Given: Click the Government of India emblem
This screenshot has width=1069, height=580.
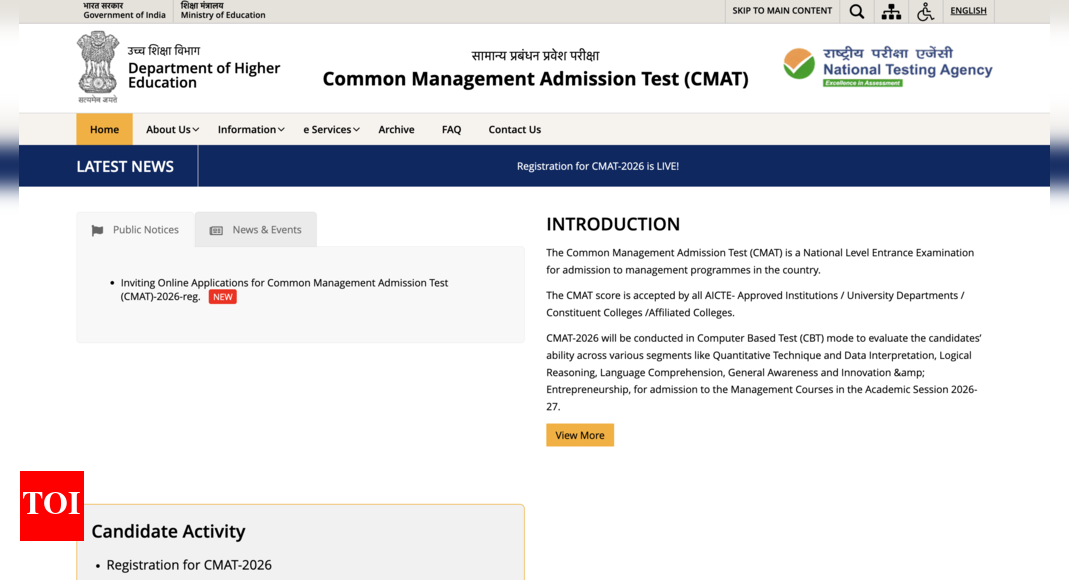Looking at the screenshot, I should [97, 66].
